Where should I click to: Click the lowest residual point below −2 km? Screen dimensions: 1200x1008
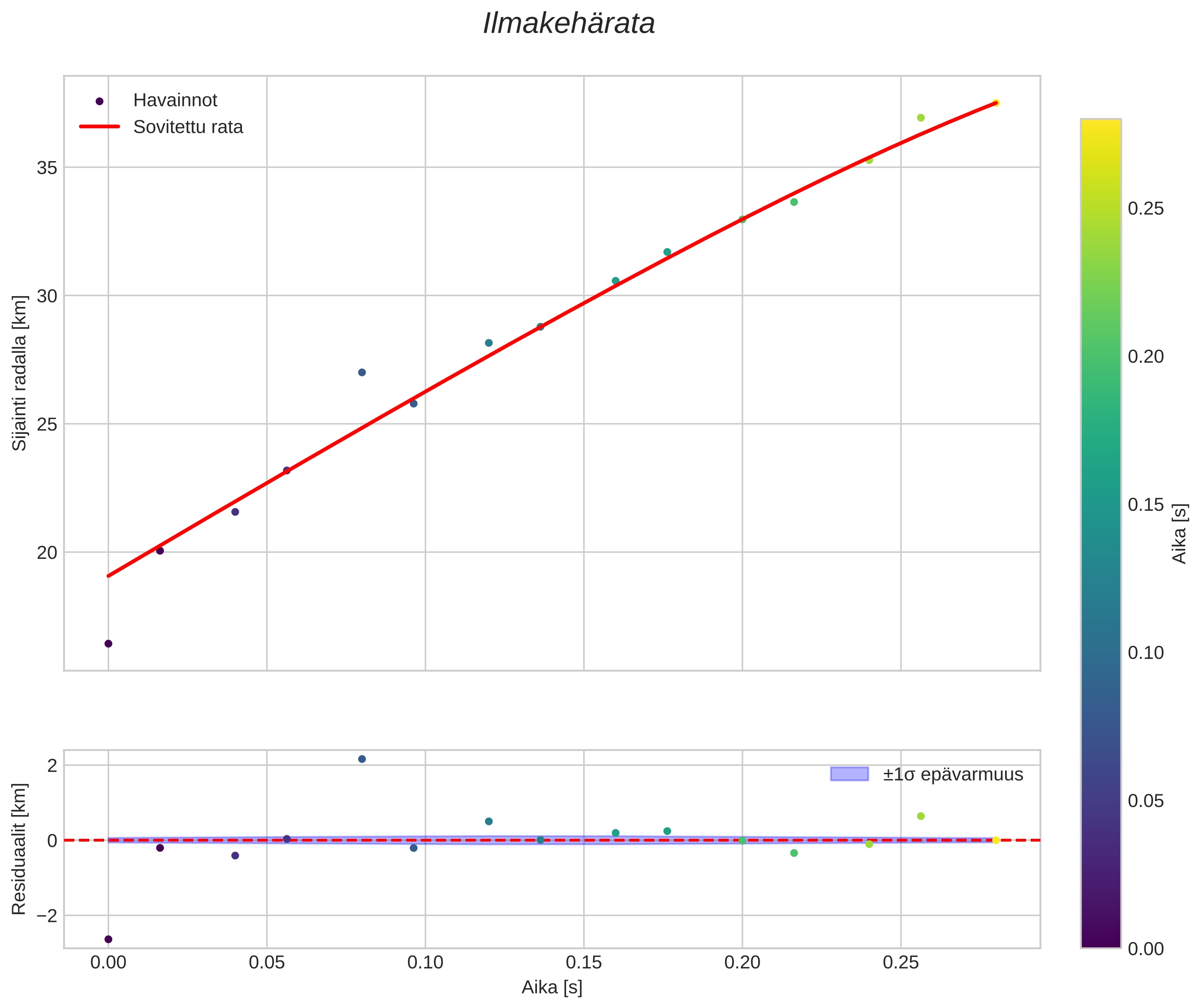pos(108,939)
